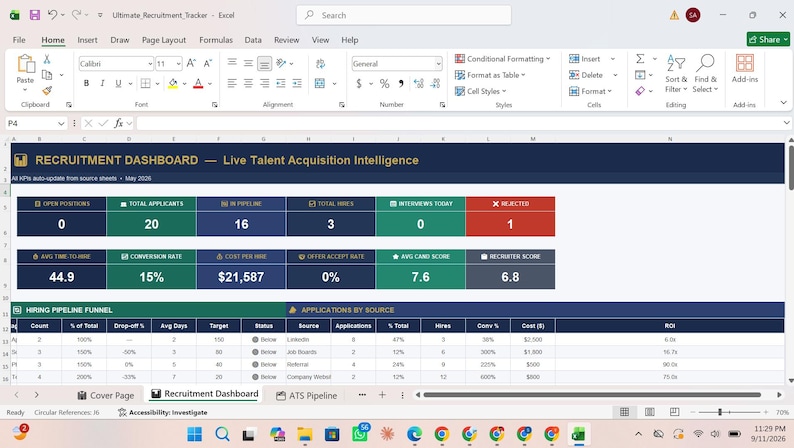This screenshot has width=794, height=448.
Task: Apply Accounting dollar number format
Action: point(359,84)
